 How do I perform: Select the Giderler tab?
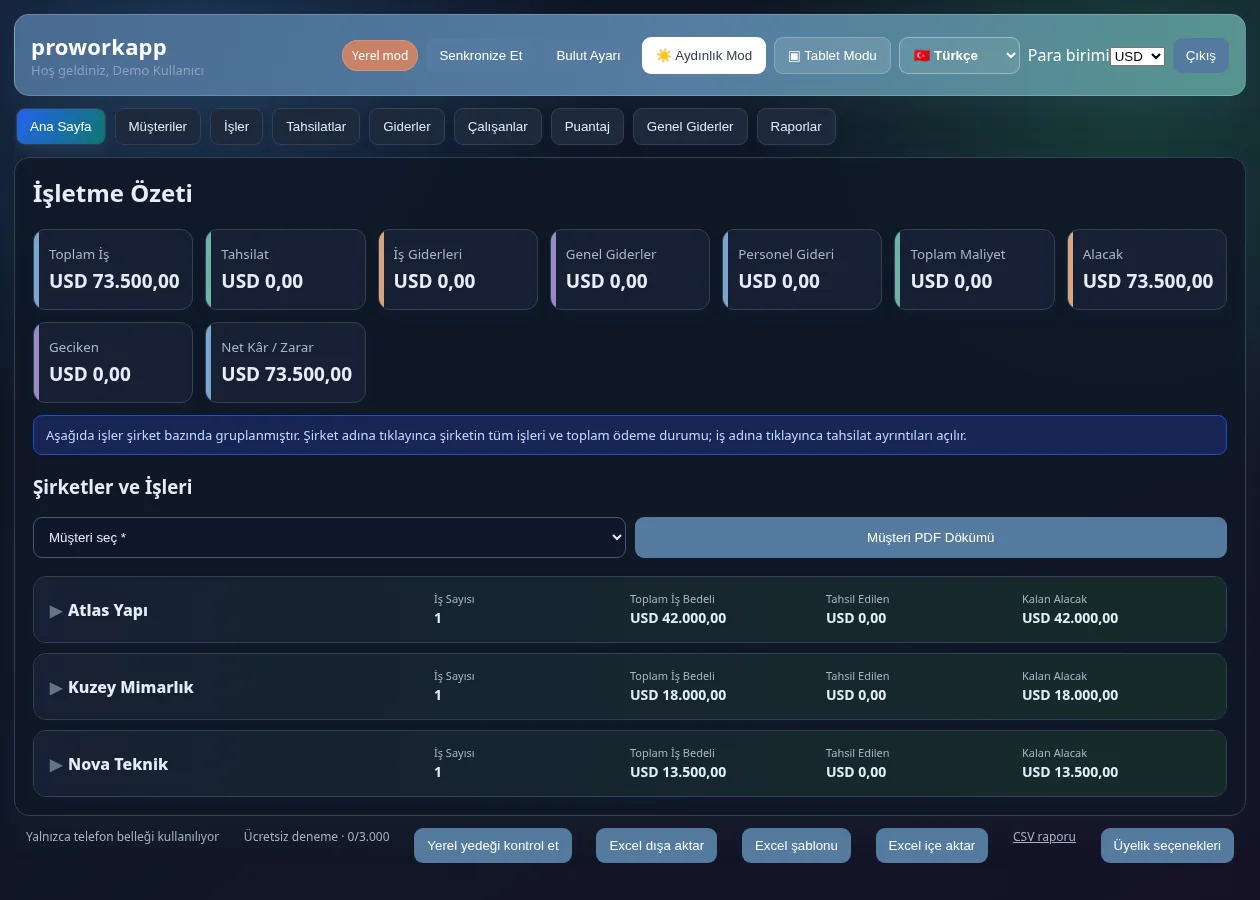[x=407, y=127]
